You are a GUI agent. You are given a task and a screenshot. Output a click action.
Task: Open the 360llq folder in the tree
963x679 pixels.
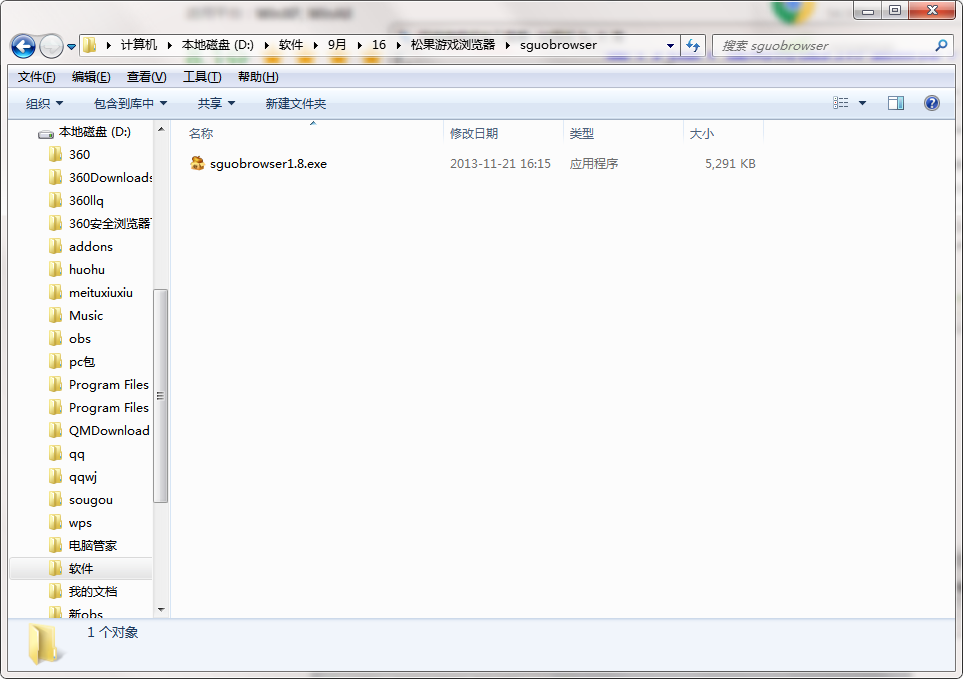click(86, 201)
